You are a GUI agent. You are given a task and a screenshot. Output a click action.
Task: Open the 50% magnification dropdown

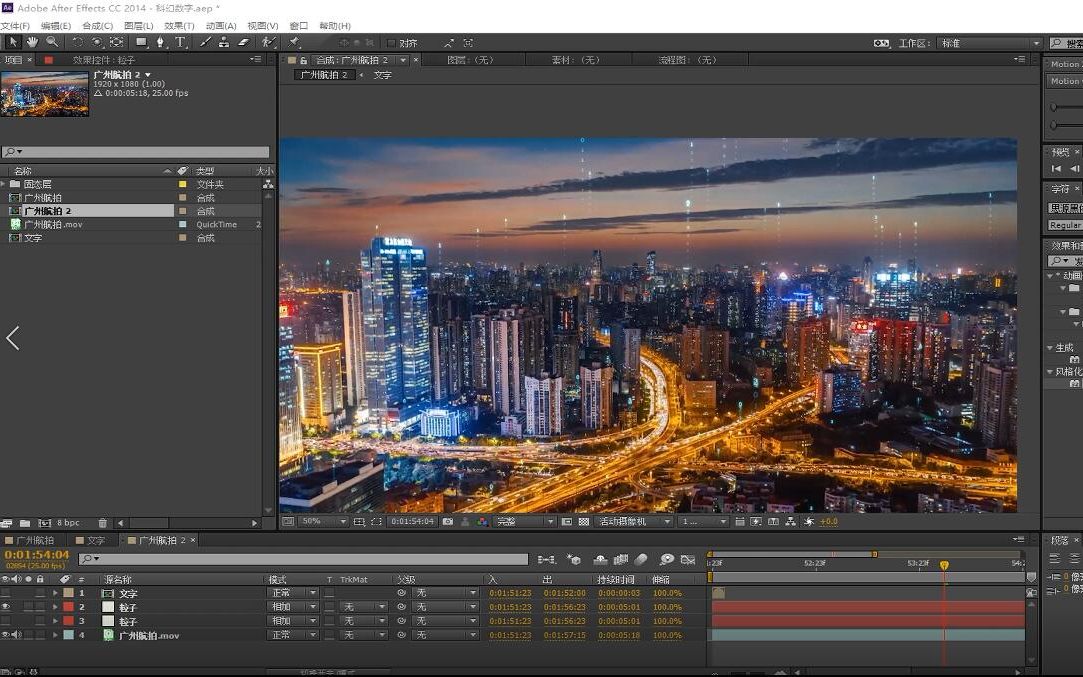tap(322, 521)
